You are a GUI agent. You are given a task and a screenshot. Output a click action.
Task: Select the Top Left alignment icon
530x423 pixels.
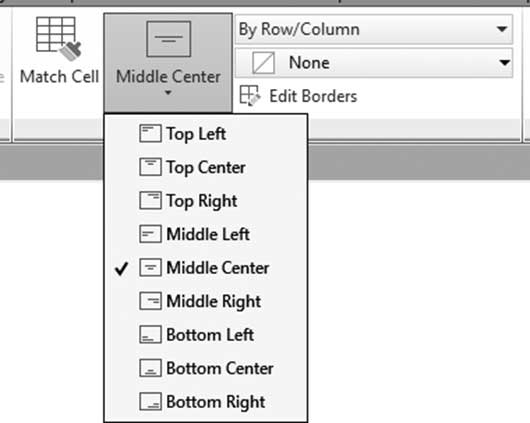[x=150, y=134]
